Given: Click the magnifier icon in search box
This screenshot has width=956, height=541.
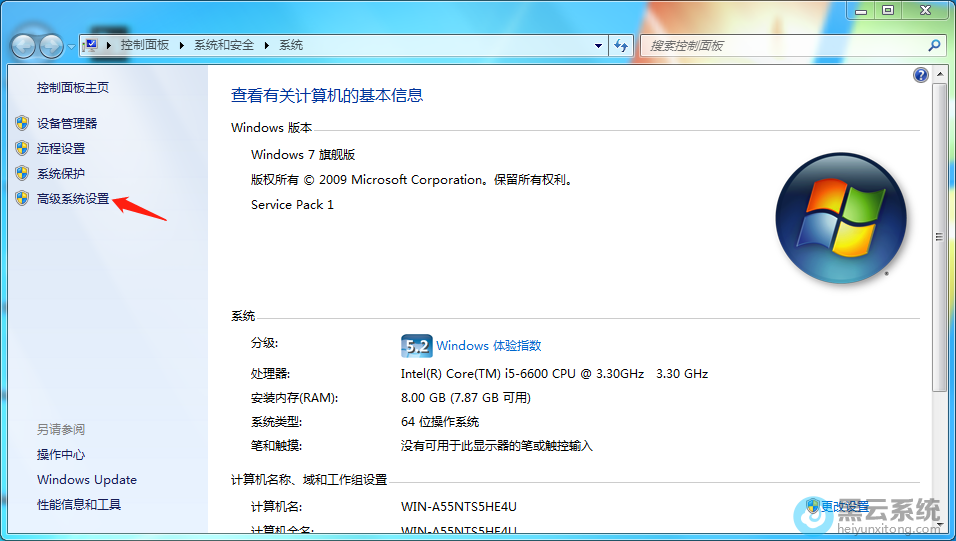Looking at the screenshot, I should pyautogui.click(x=934, y=46).
